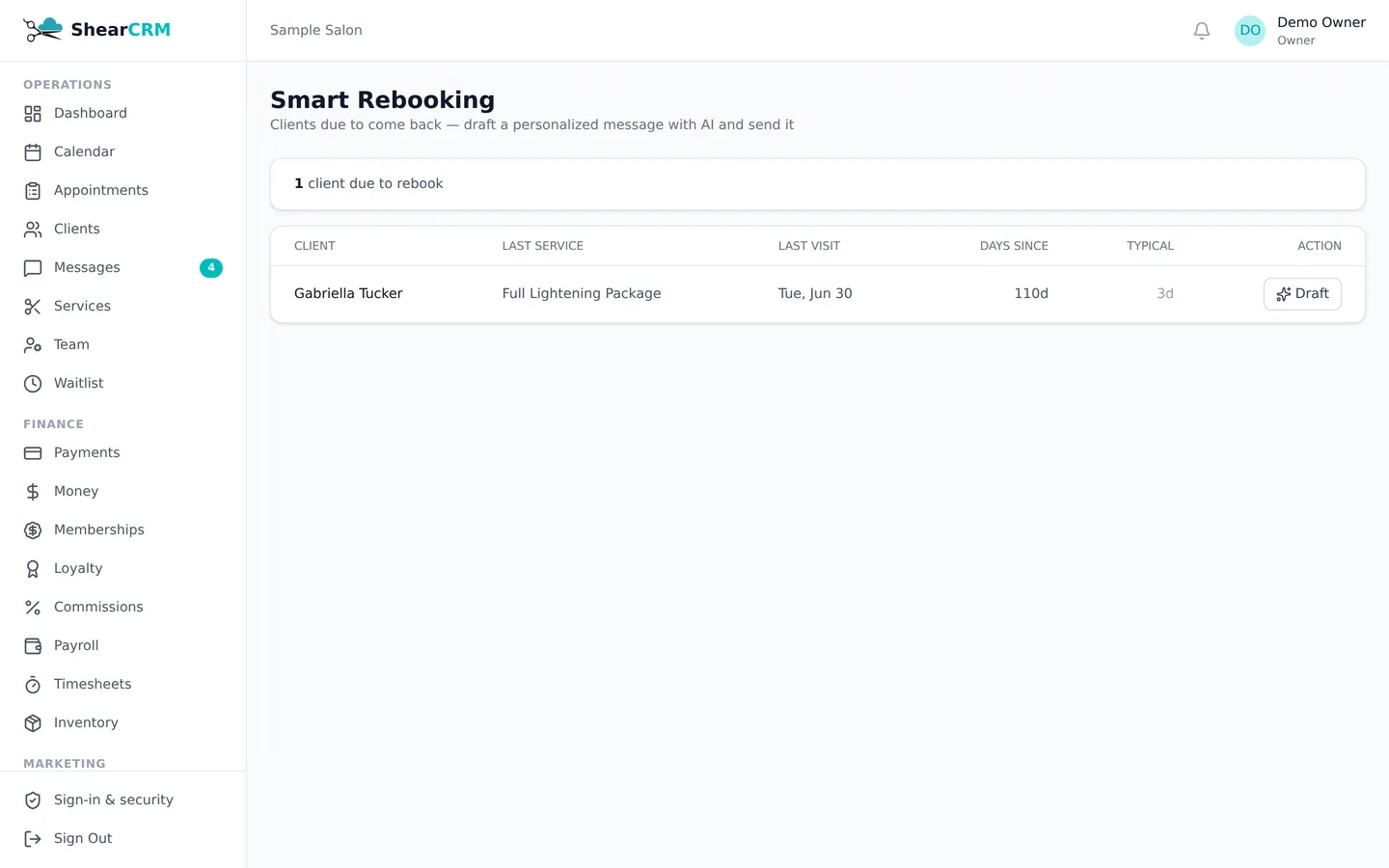Click the Payments card icon

pos(33,453)
